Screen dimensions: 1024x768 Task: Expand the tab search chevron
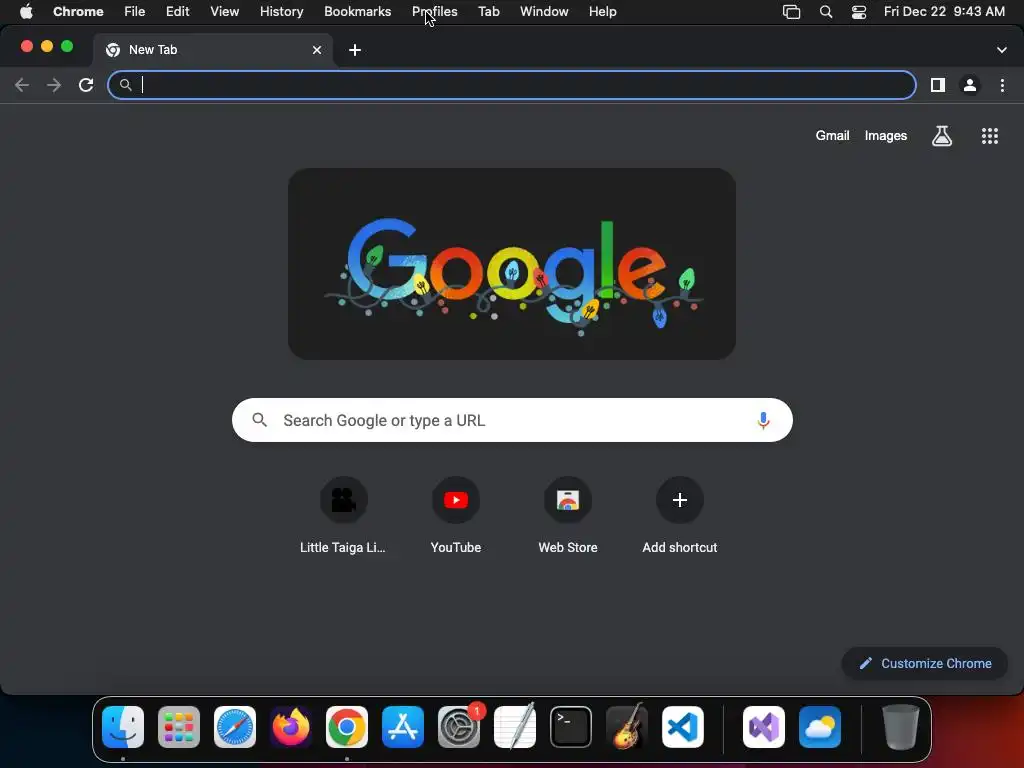(x=1001, y=50)
